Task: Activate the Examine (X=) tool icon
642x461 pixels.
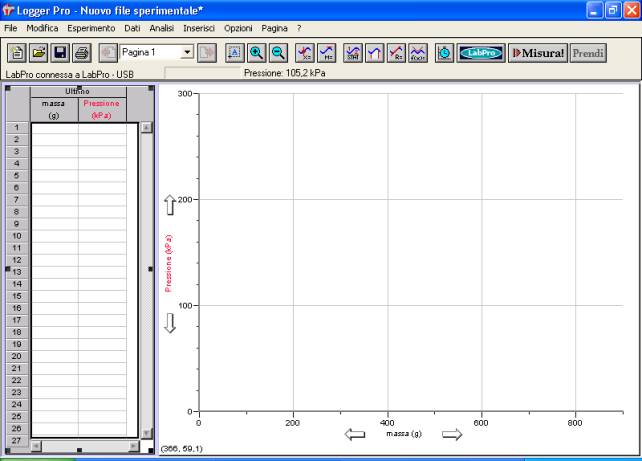Action: click(305, 53)
